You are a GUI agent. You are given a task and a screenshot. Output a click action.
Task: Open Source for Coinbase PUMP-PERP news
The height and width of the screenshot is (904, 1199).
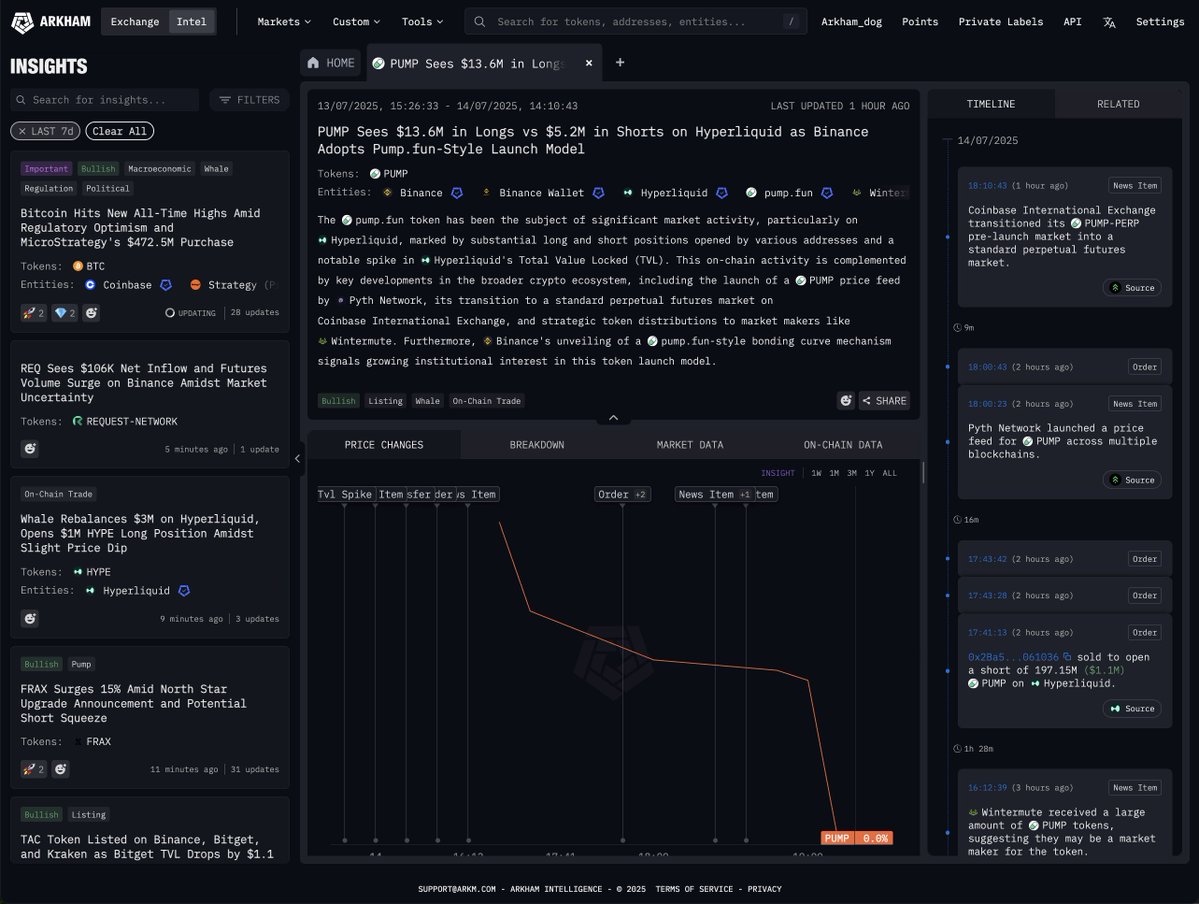1132,288
